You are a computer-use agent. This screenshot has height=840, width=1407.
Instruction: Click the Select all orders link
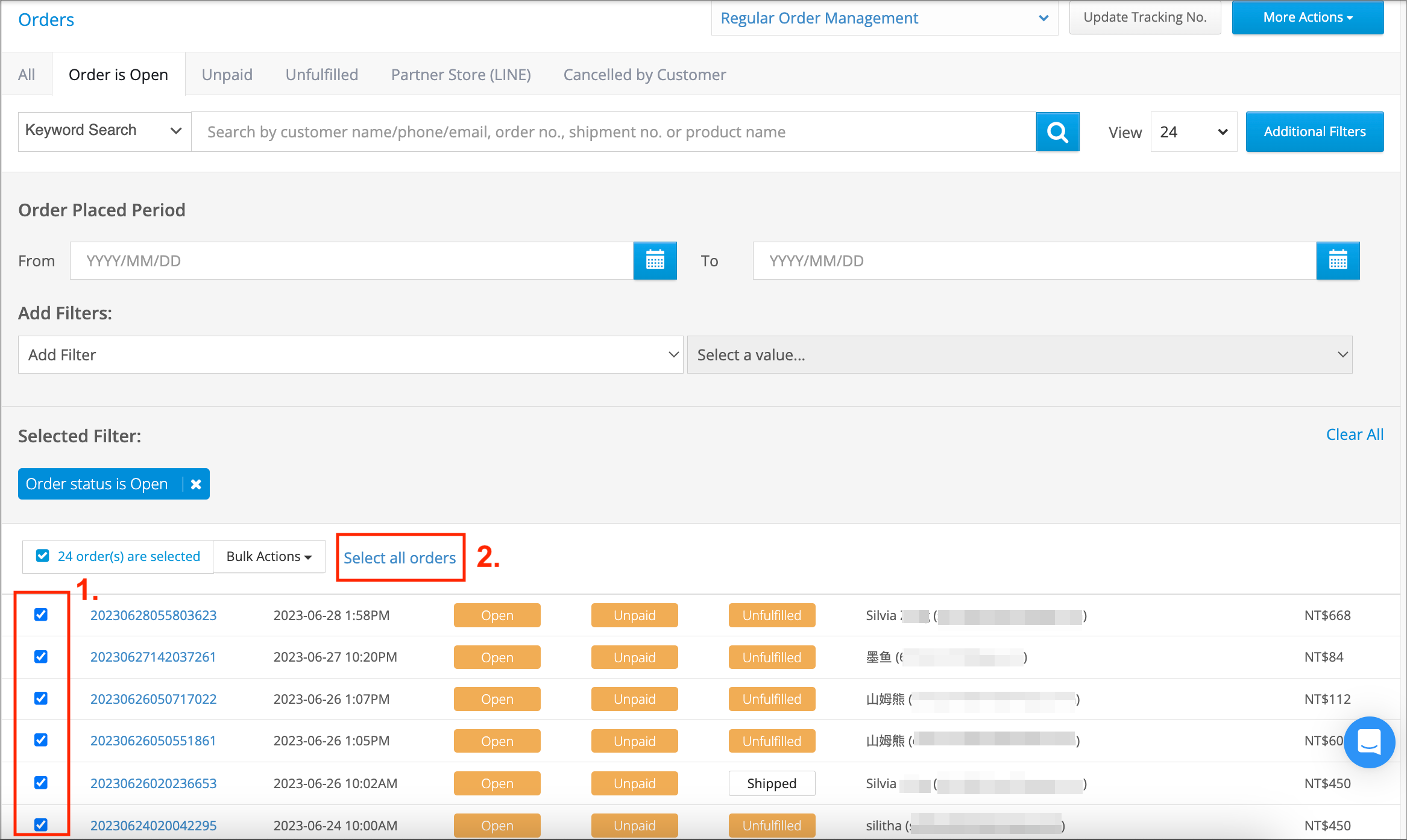pyautogui.click(x=400, y=557)
